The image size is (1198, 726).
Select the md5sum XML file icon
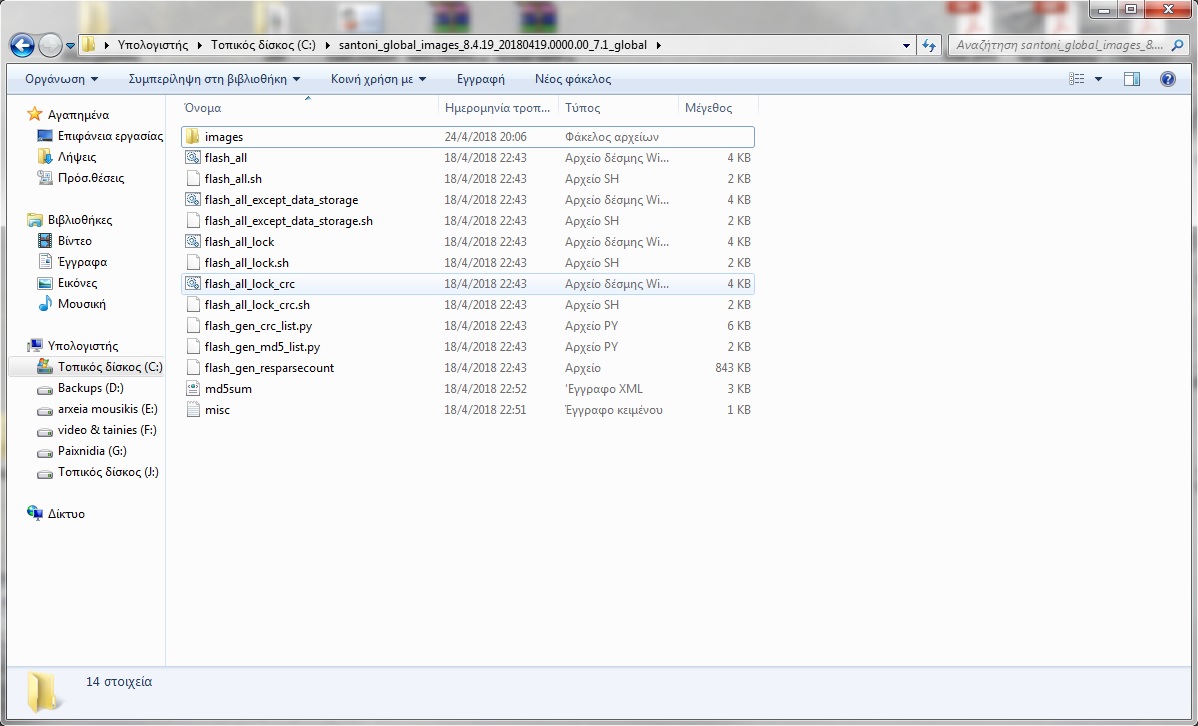(x=193, y=389)
